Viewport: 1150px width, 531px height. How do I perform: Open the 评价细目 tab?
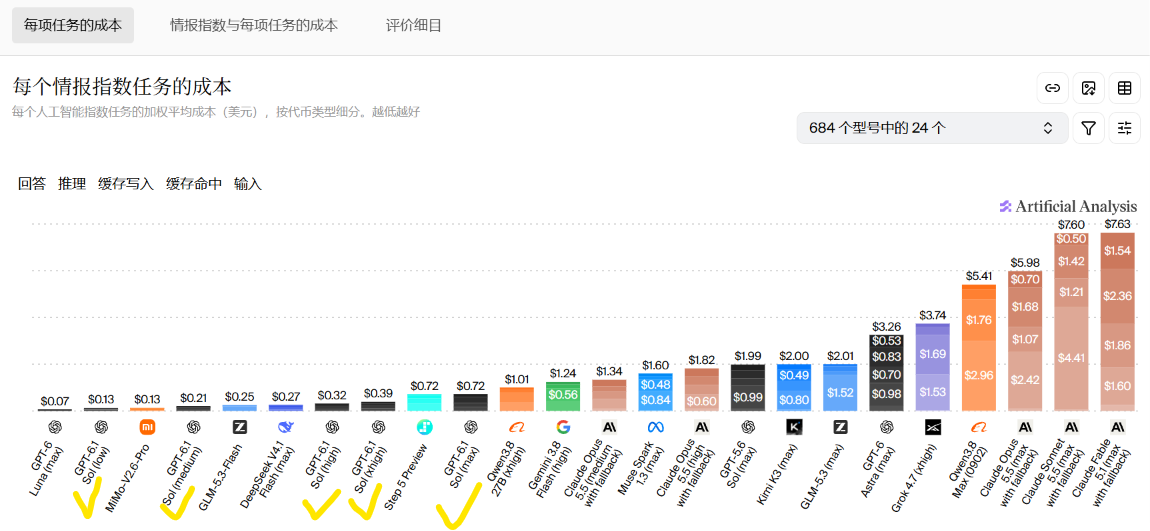click(x=414, y=26)
